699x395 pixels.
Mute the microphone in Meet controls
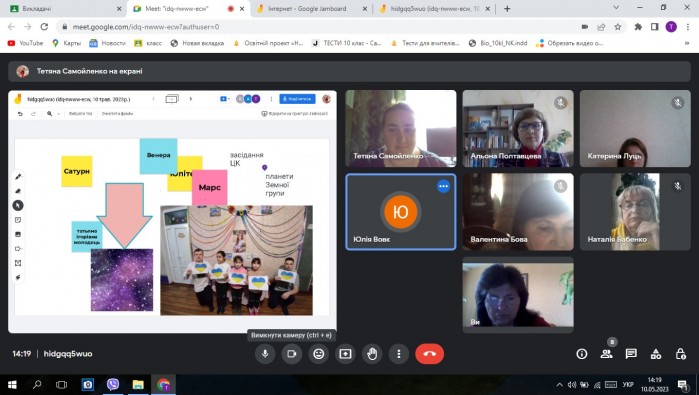tap(265, 354)
